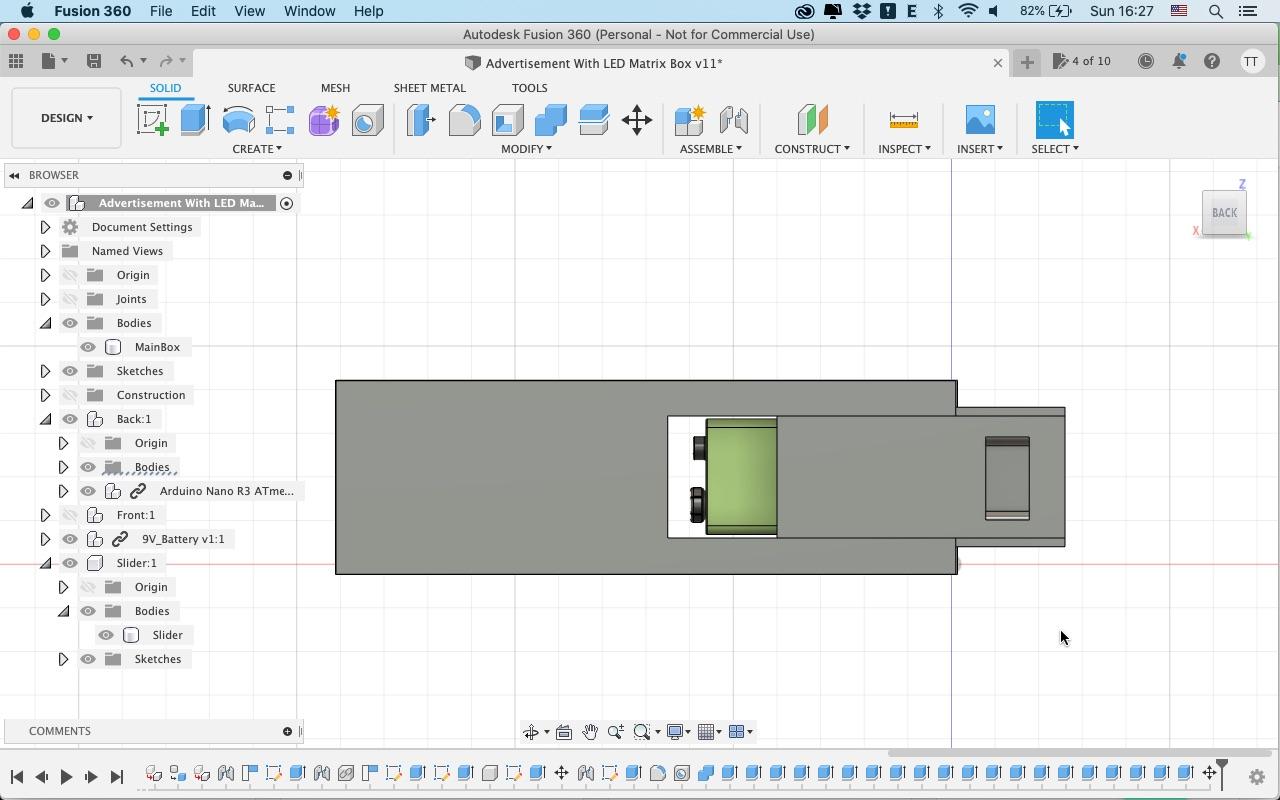Click the Save icon

tap(93, 61)
